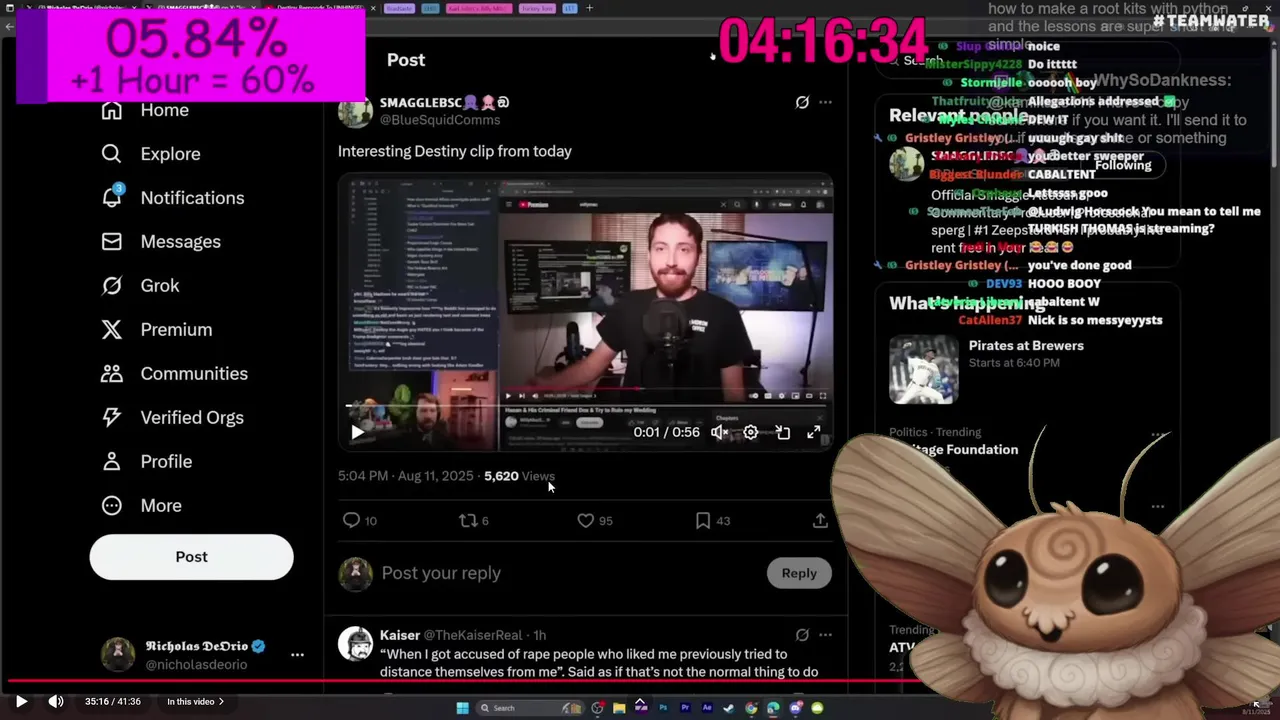Open Steam from the taskbar
Screen dimensions: 1280x720
tap(729, 708)
